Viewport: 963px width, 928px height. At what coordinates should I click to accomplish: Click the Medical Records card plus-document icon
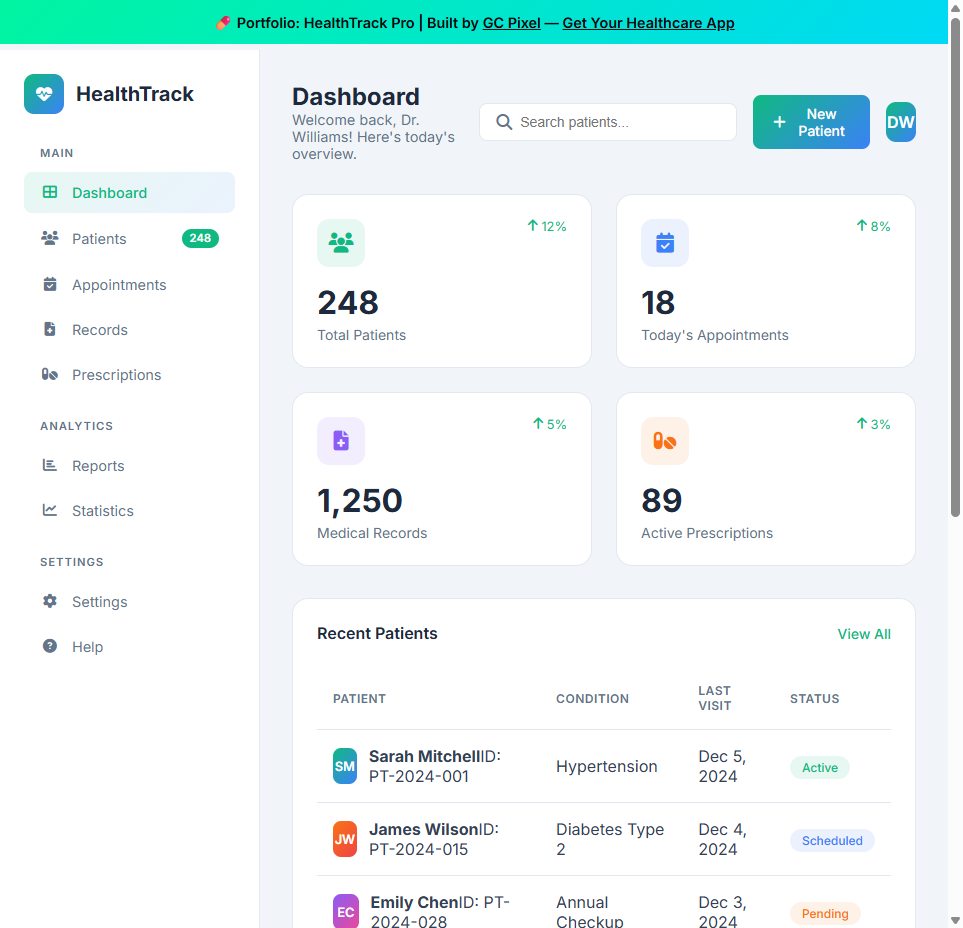coord(340,440)
